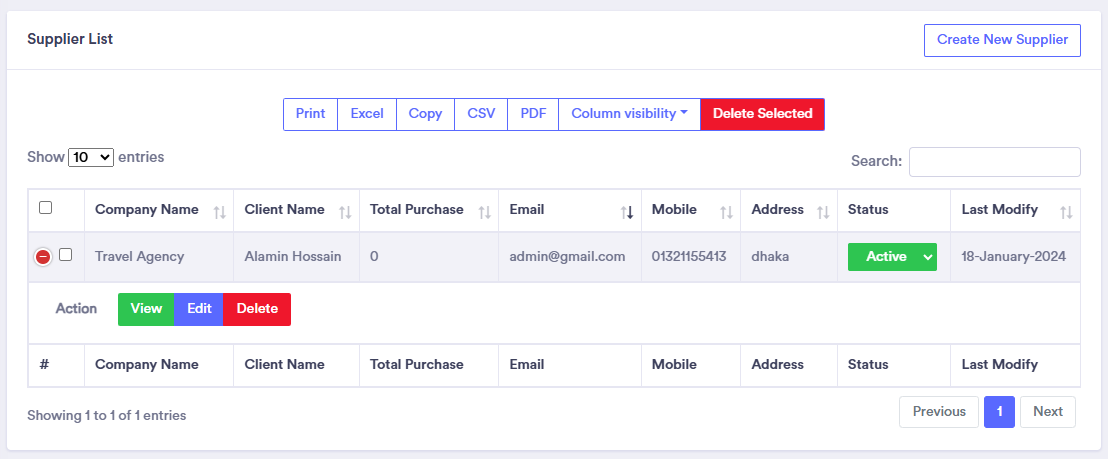Screen dimensions: 1108x459
Task: Export the table as PDF
Action: pyautogui.click(x=533, y=114)
